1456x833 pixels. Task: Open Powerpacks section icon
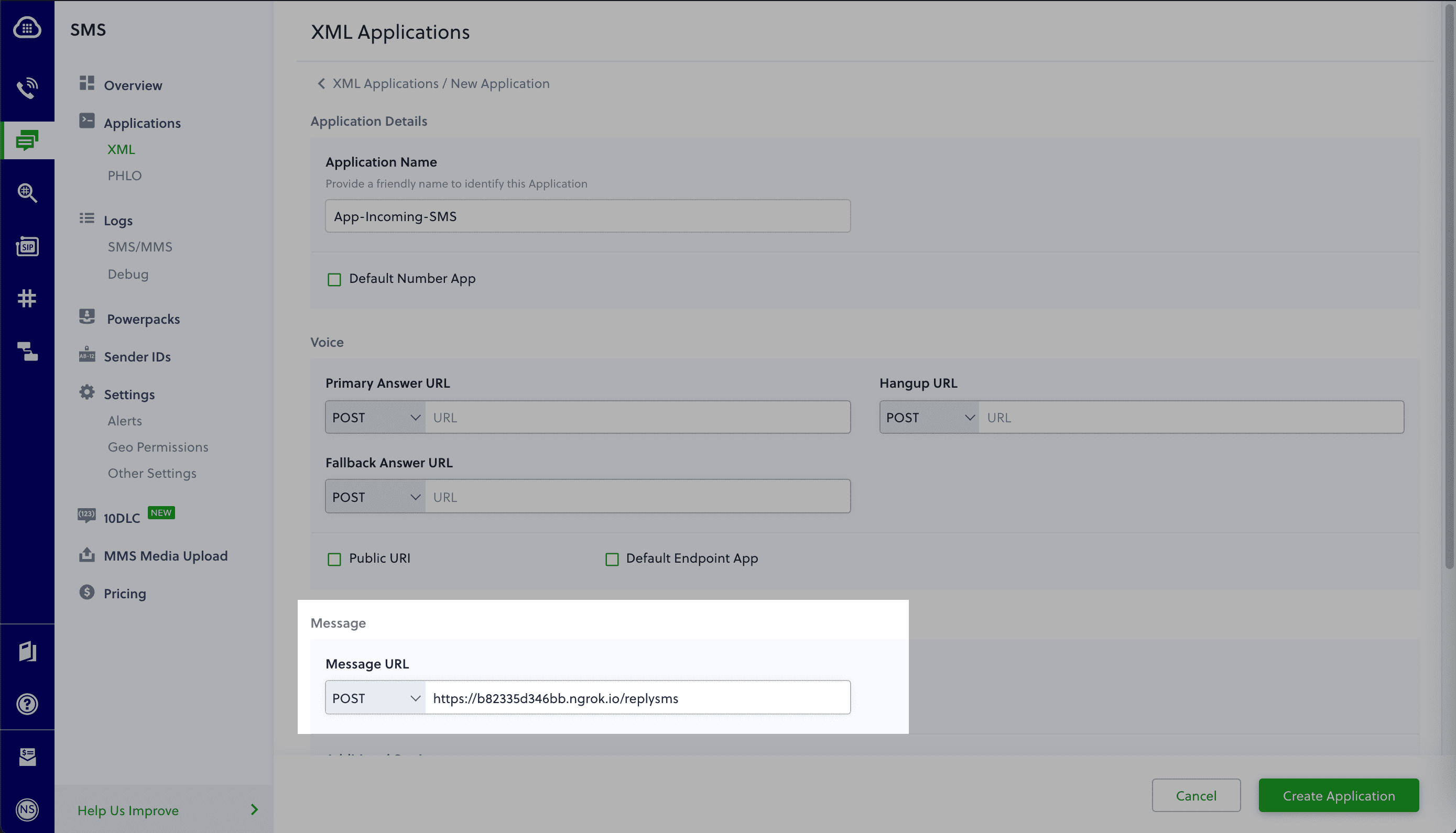point(87,317)
